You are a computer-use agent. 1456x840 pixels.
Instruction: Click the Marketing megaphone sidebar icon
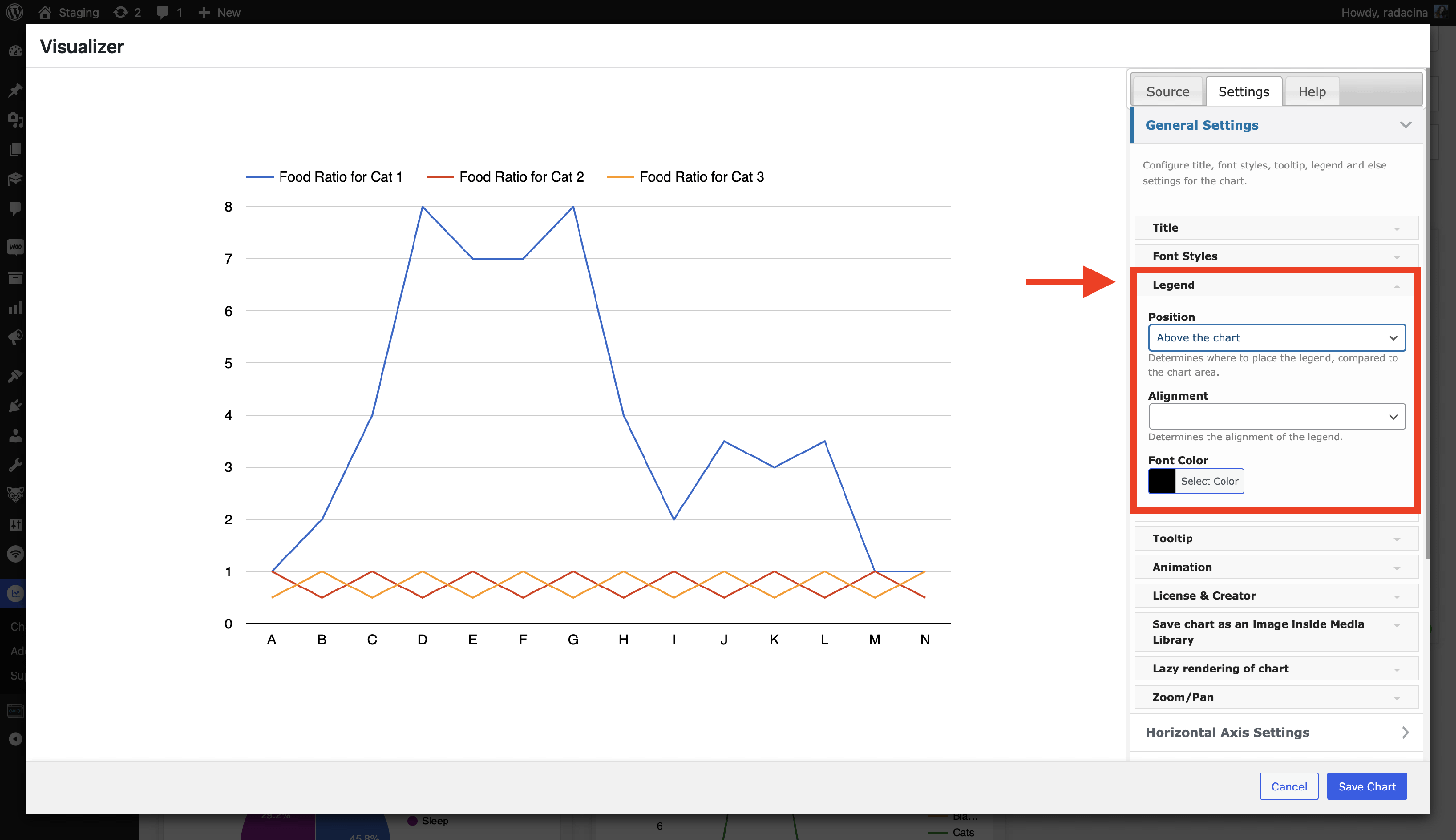click(x=16, y=337)
